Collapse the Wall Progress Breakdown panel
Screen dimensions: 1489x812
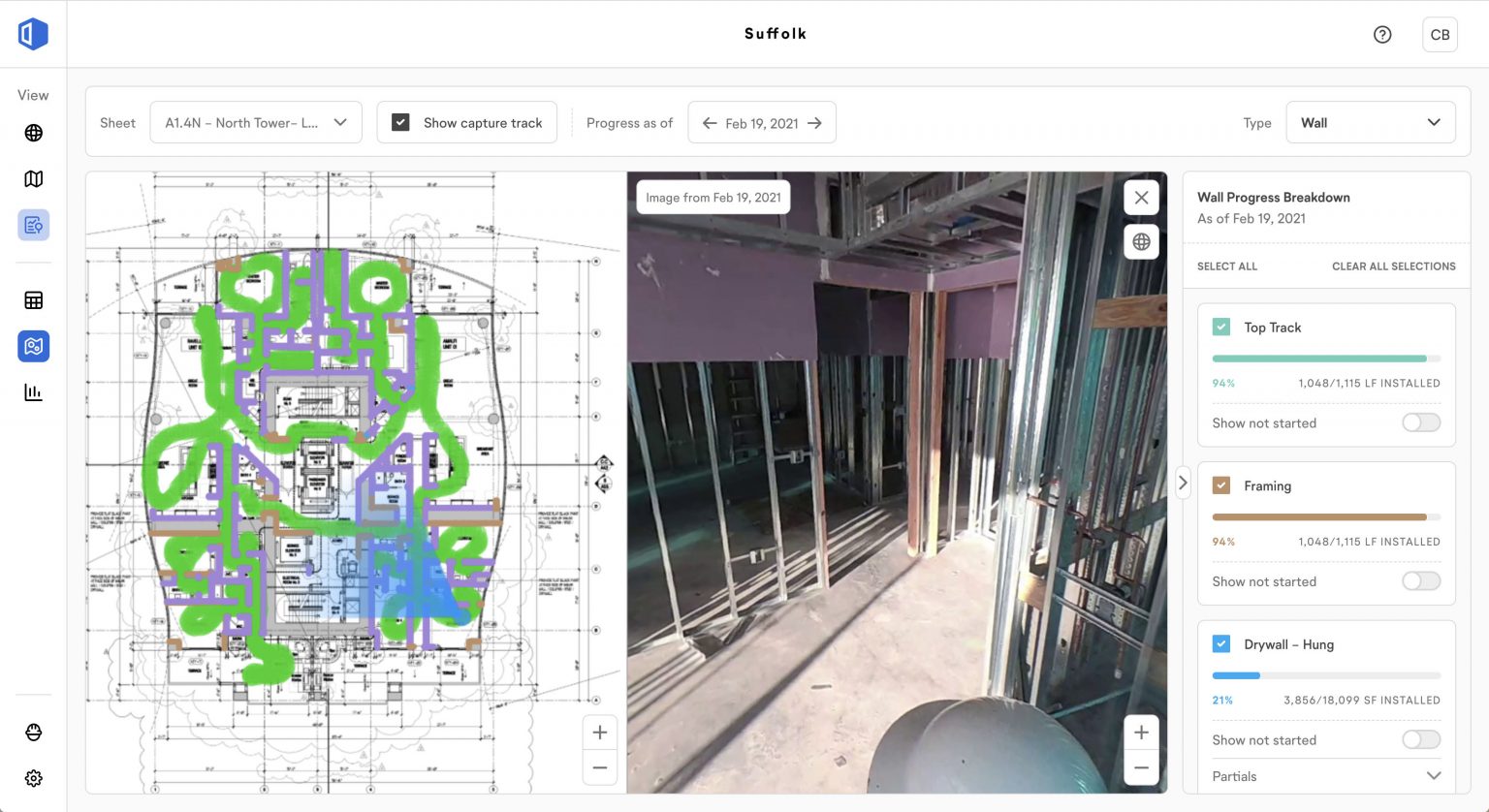(1183, 482)
